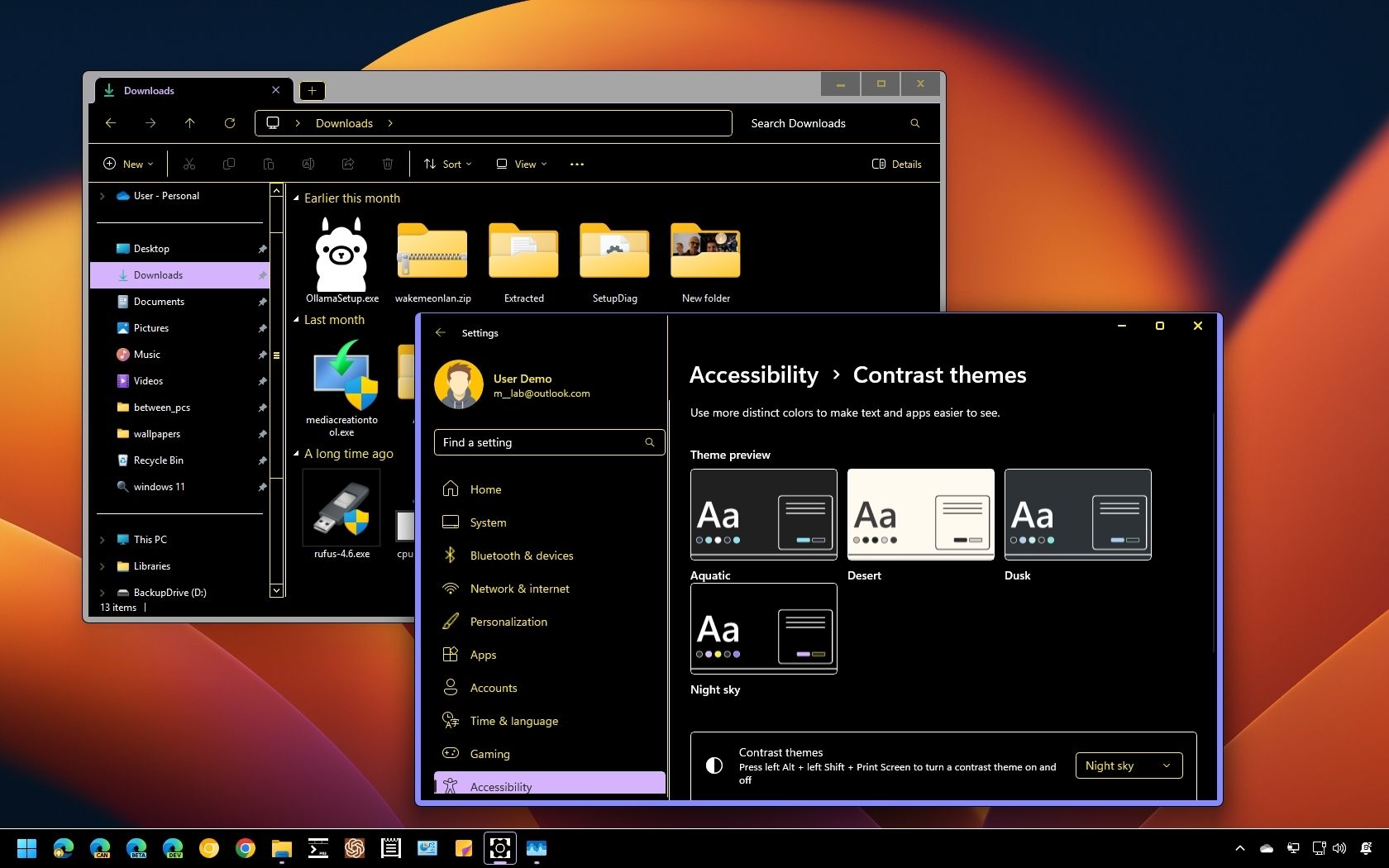Open the Night sky contrast theme dropdown
This screenshot has width=1389, height=868.
point(1128,765)
